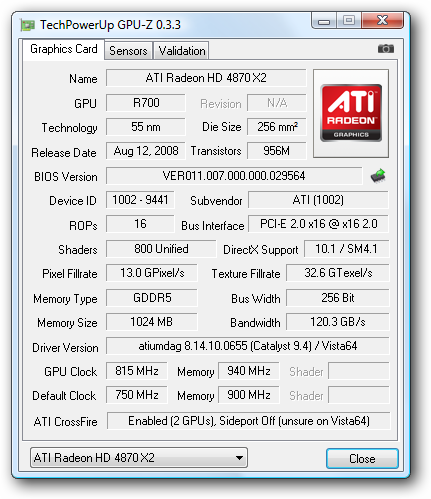Viewport: 431px width, 499px height.
Task: Click the maximize window button
Action: click(349, 21)
